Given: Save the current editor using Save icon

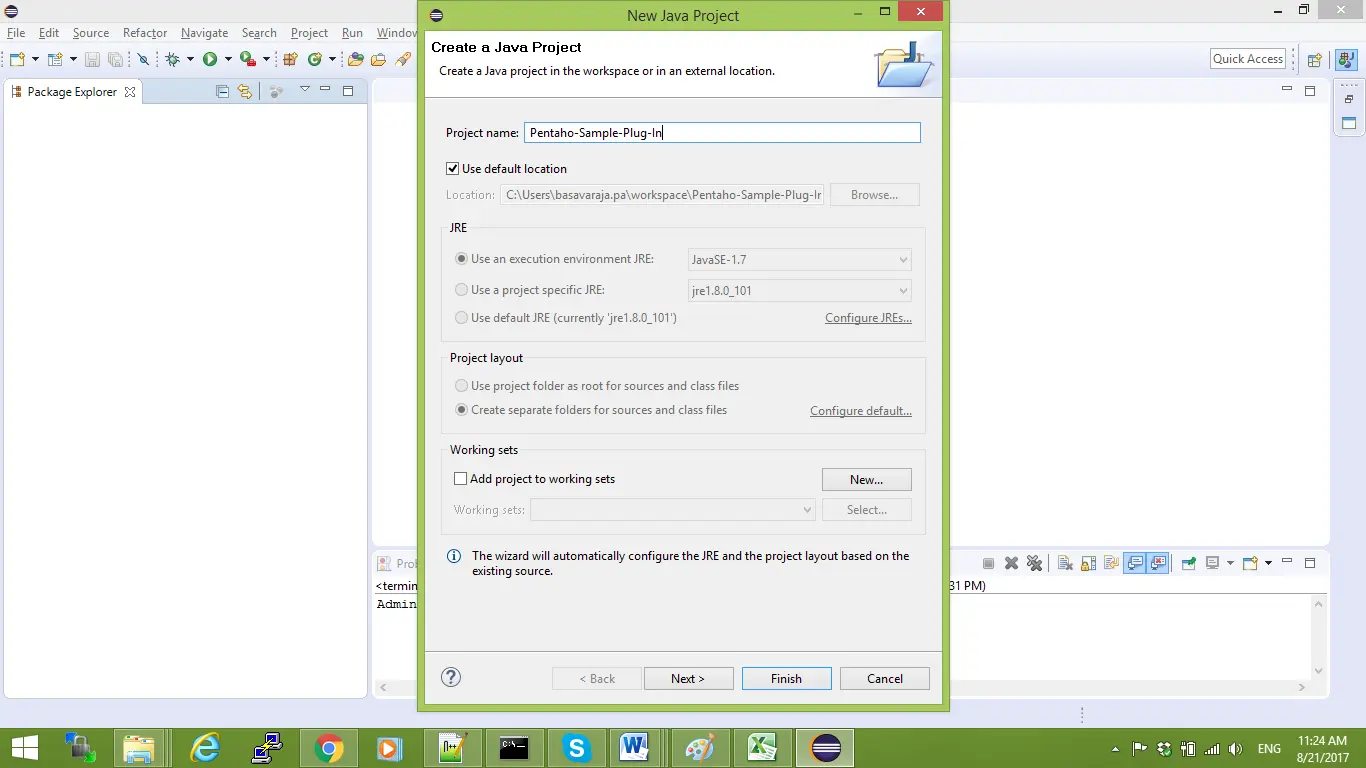Looking at the screenshot, I should click(93, 58).
